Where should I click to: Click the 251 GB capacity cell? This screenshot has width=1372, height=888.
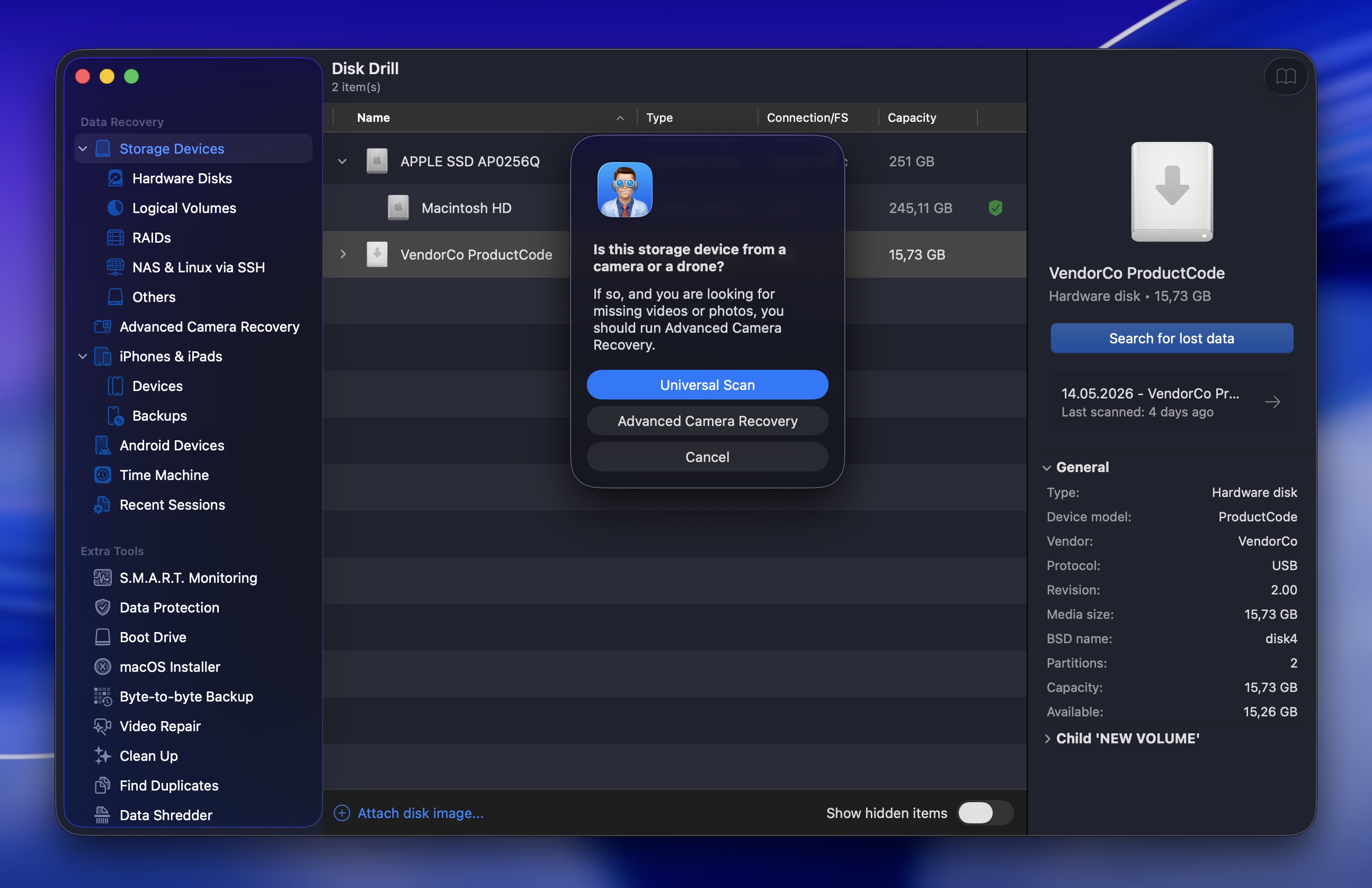[911, 162]
